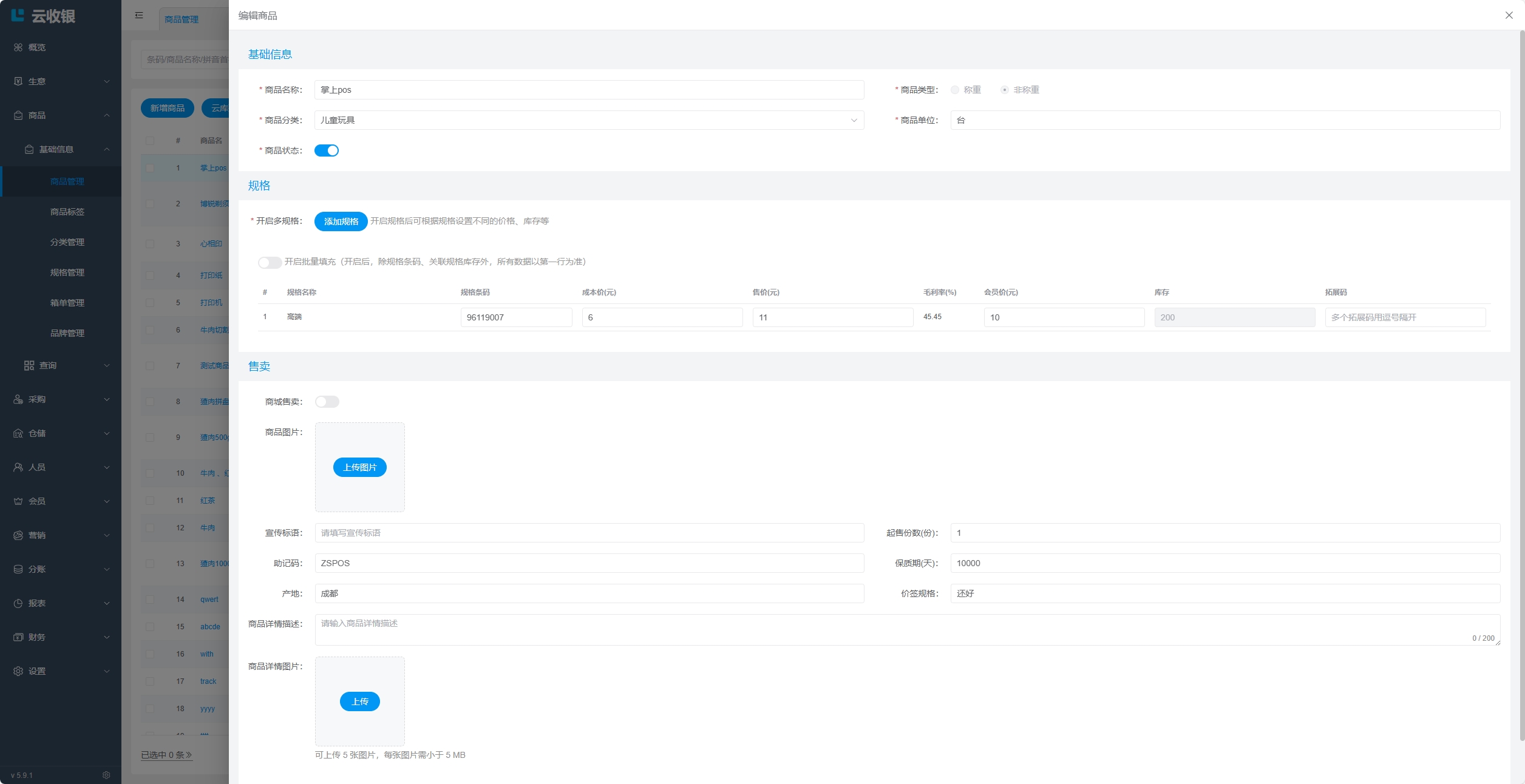Open 品牌管理 in the sidebar
The image size is (1525, 784).
tap(67, 333)
